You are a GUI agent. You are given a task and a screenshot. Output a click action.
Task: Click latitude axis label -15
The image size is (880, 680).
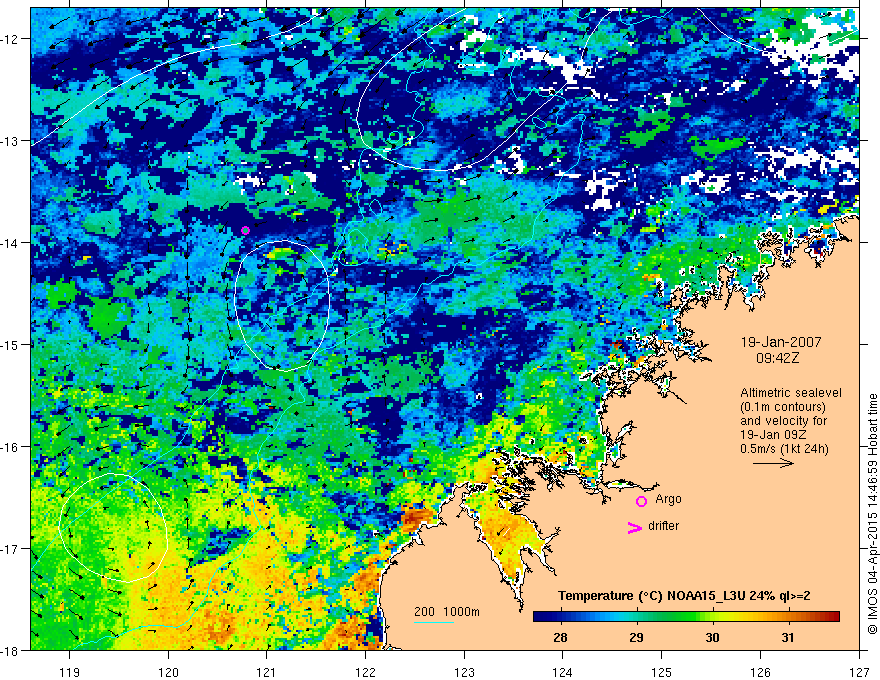pyautogui.click(x=11, y=344)
